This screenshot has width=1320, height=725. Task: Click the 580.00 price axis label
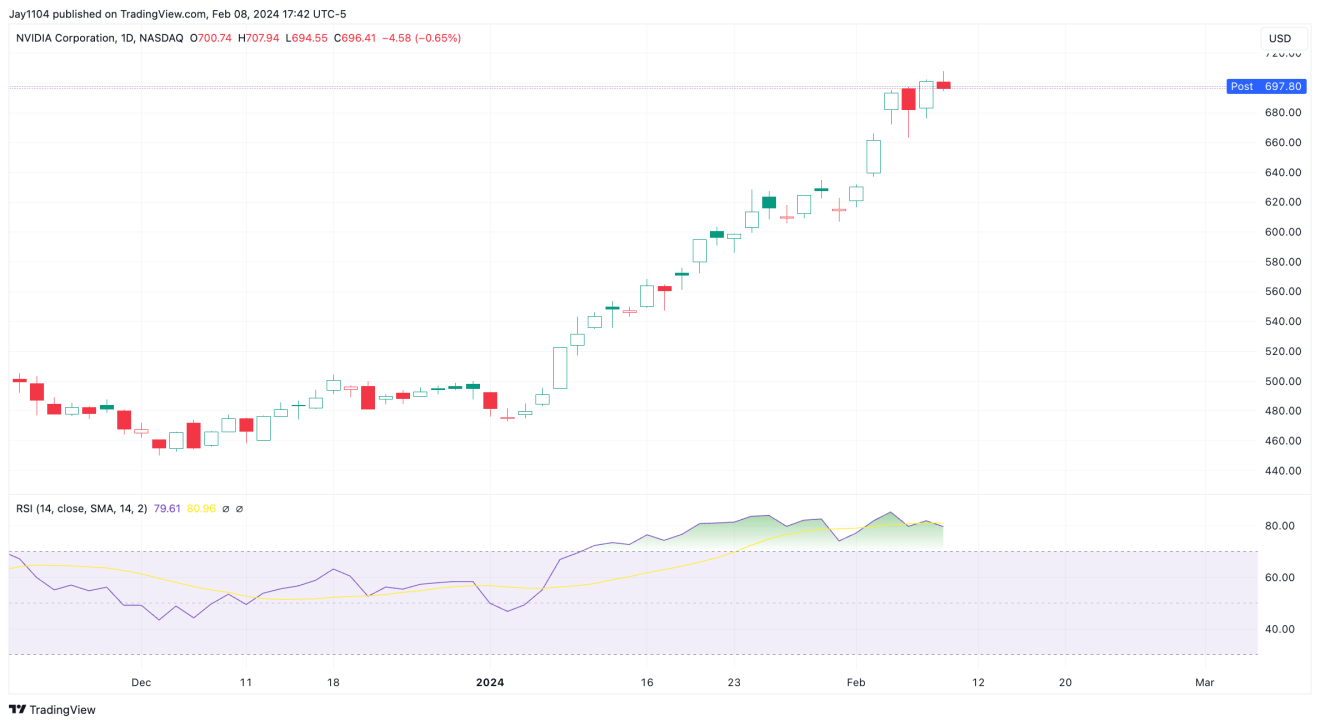click(x=1283, y=262)
